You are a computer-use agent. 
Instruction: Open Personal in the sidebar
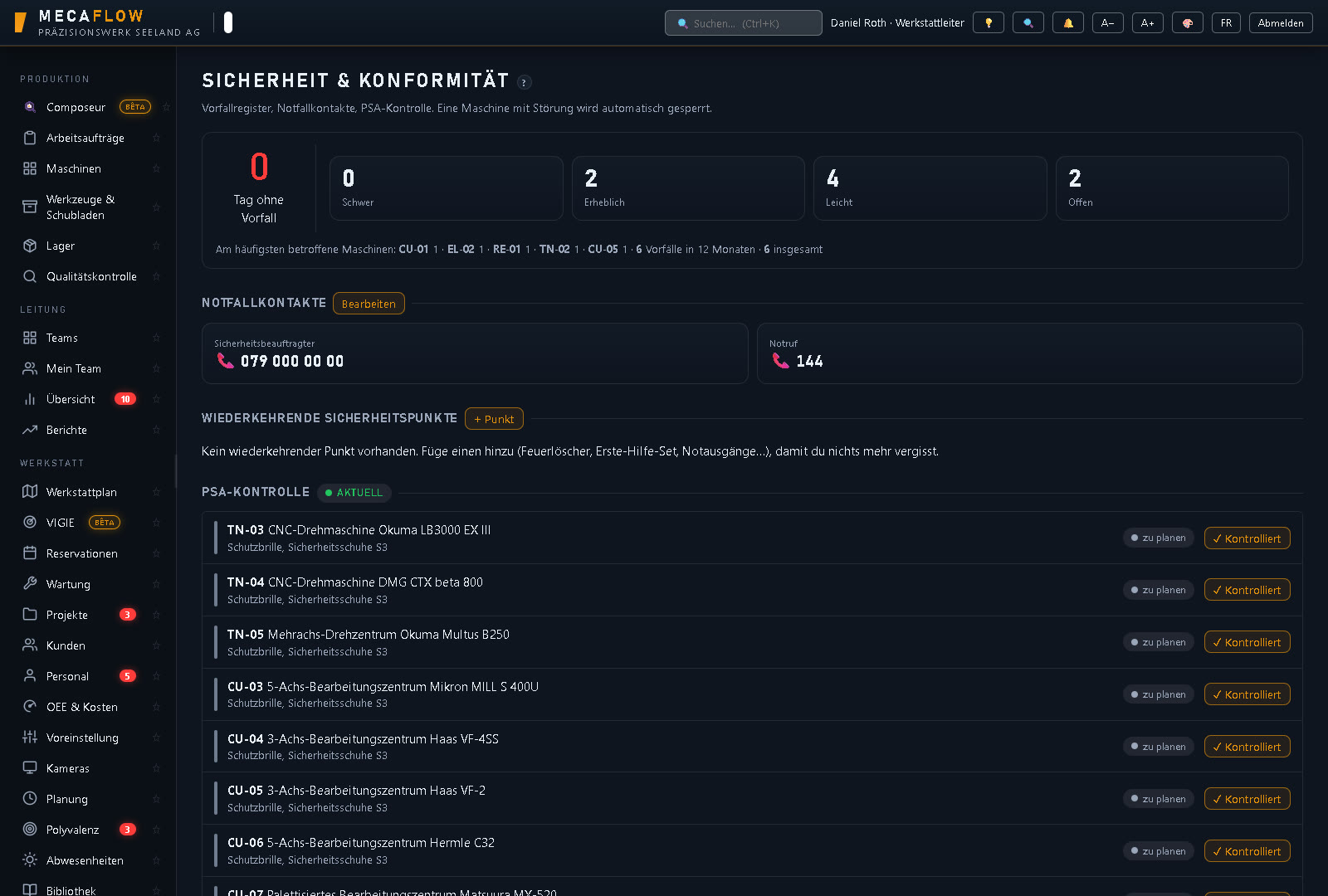coord(88,676)
